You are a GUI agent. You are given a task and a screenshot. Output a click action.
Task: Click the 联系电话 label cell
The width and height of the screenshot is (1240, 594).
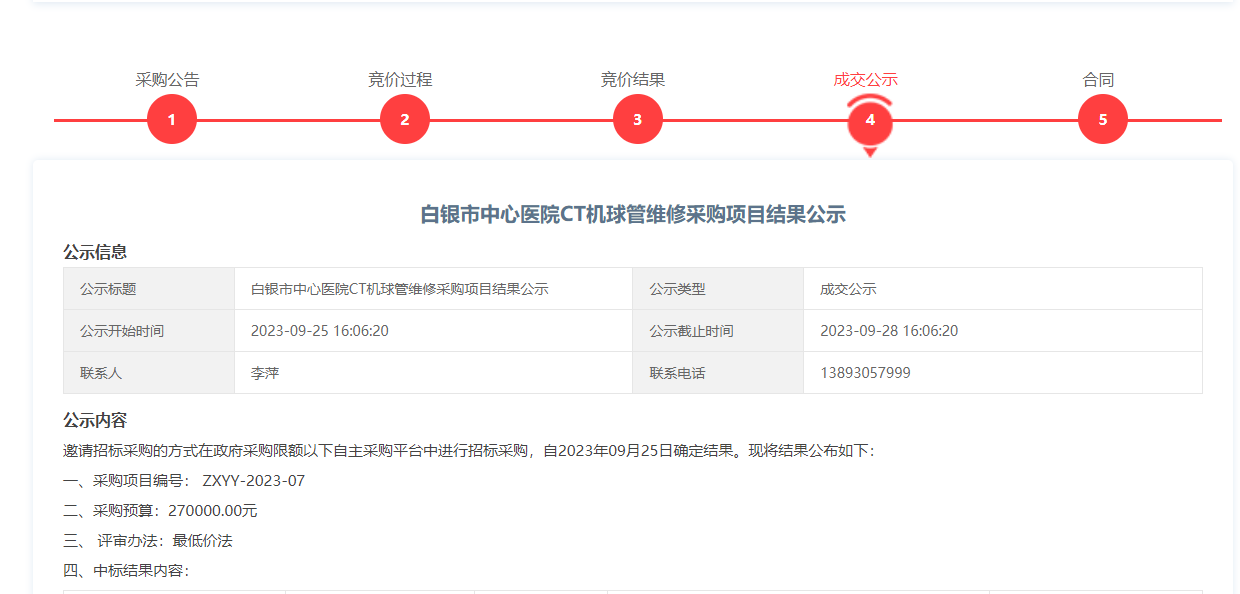pyautogui.click(x=718, y=373)
